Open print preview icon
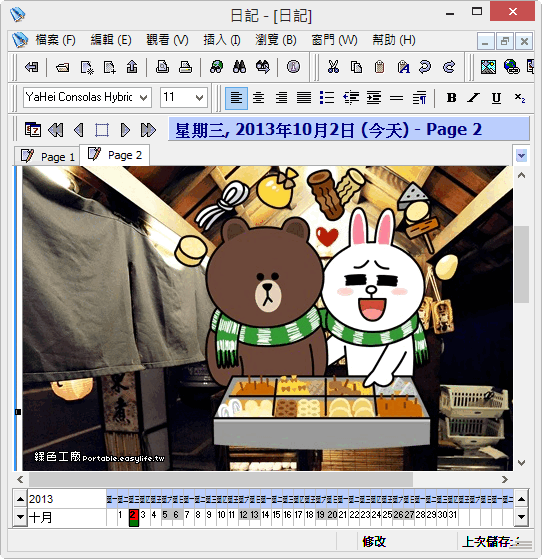This screenshot has width=542, height=559. click(x=162, y=67)
